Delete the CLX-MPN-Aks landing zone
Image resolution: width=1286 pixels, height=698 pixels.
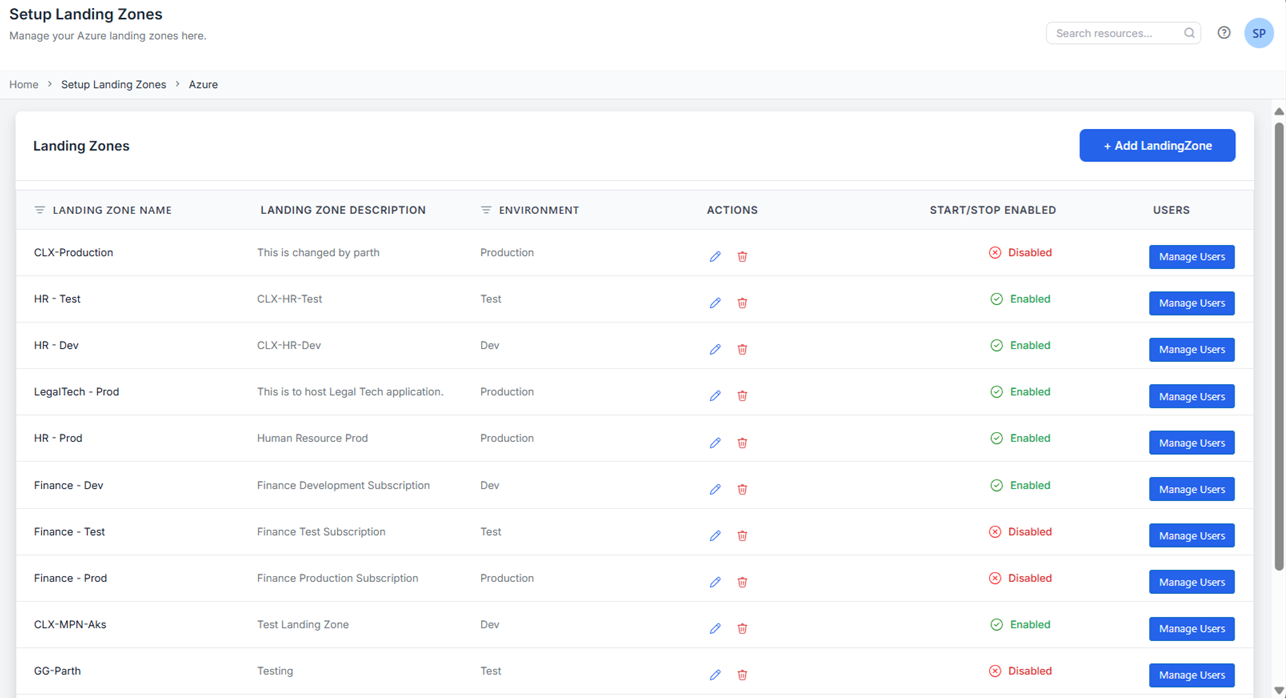coord(742,629)
